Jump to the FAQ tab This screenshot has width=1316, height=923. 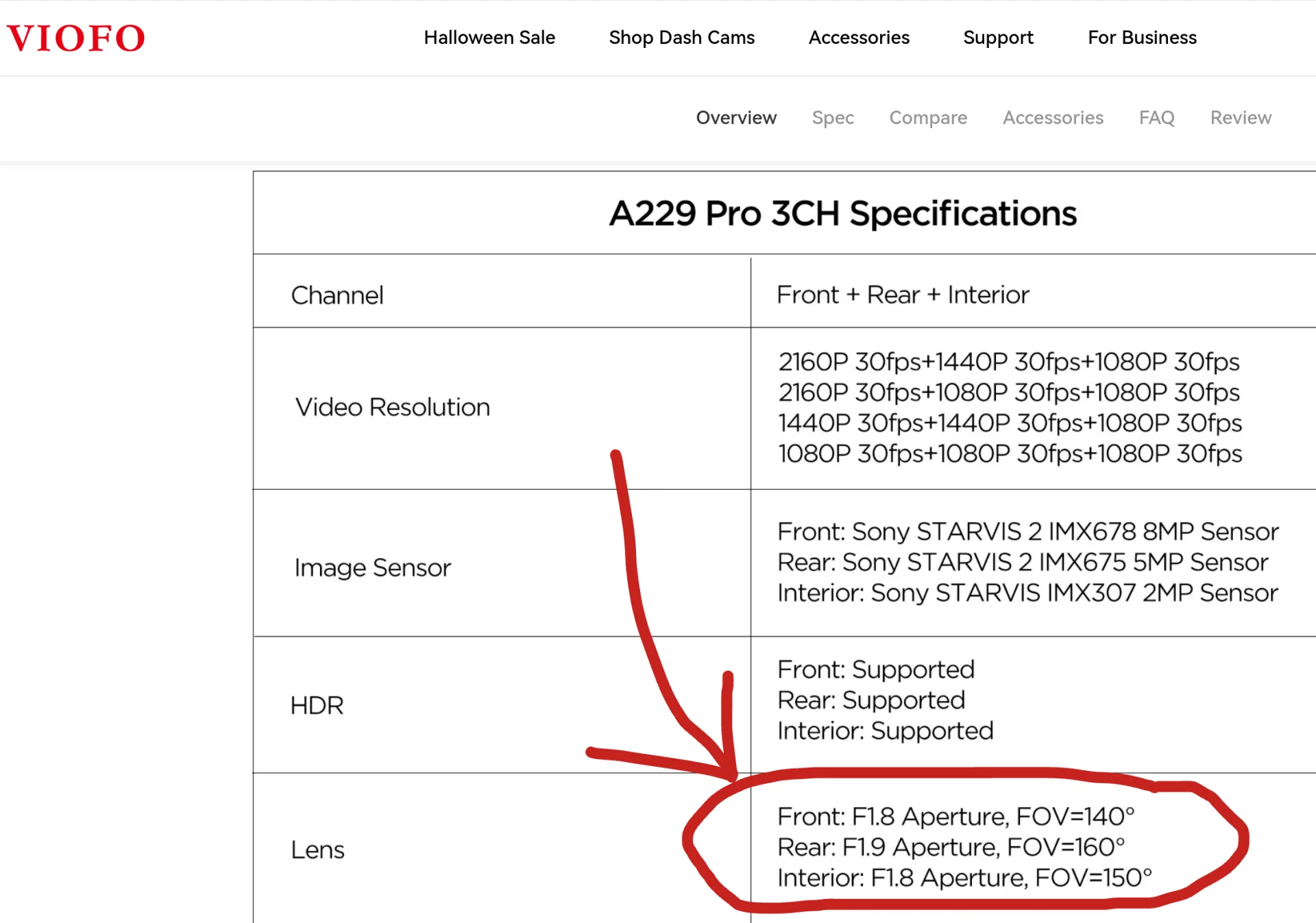(x=1156, y=118)
